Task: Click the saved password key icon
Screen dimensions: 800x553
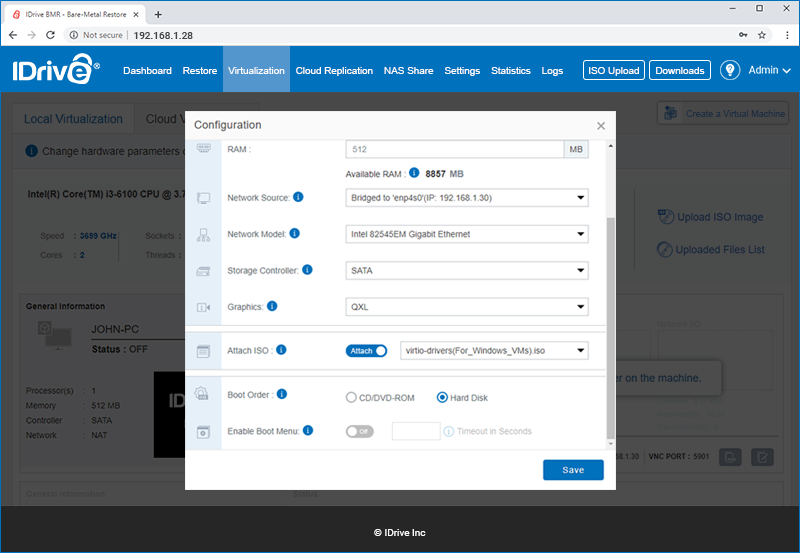Action: [743, 35]
